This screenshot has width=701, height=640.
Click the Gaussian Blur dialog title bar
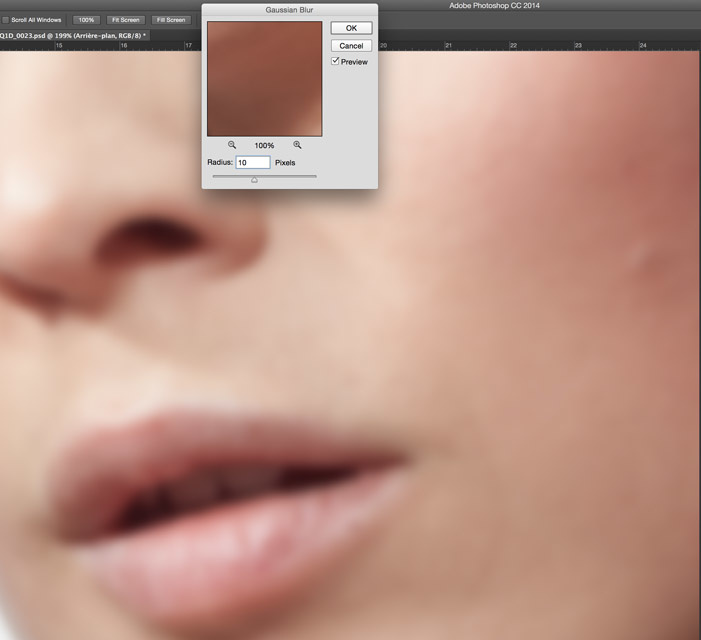289,10
